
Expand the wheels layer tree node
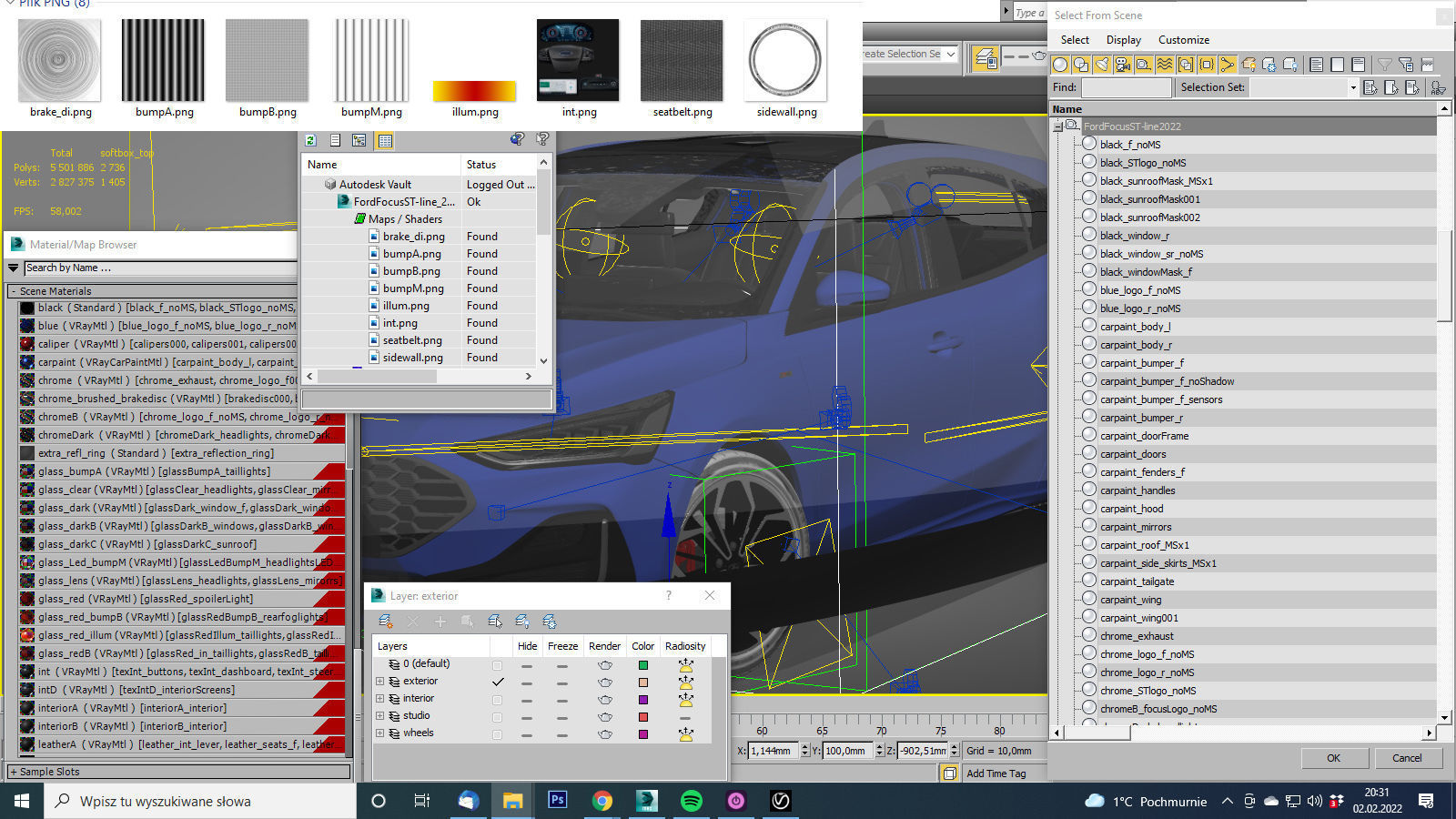pos(380,733)
